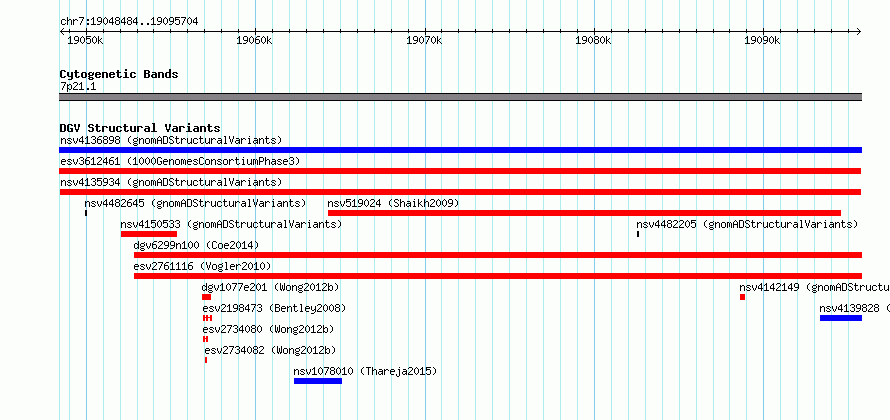Screen dimensions: 890x420
Task: Click the nsv4135934 variant label
Action: point(171,182)
